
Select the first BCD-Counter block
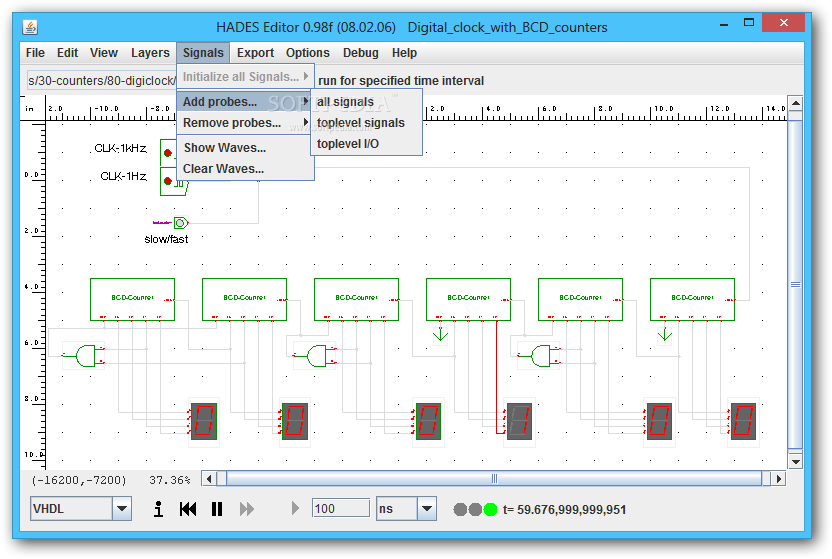(132, 299)
